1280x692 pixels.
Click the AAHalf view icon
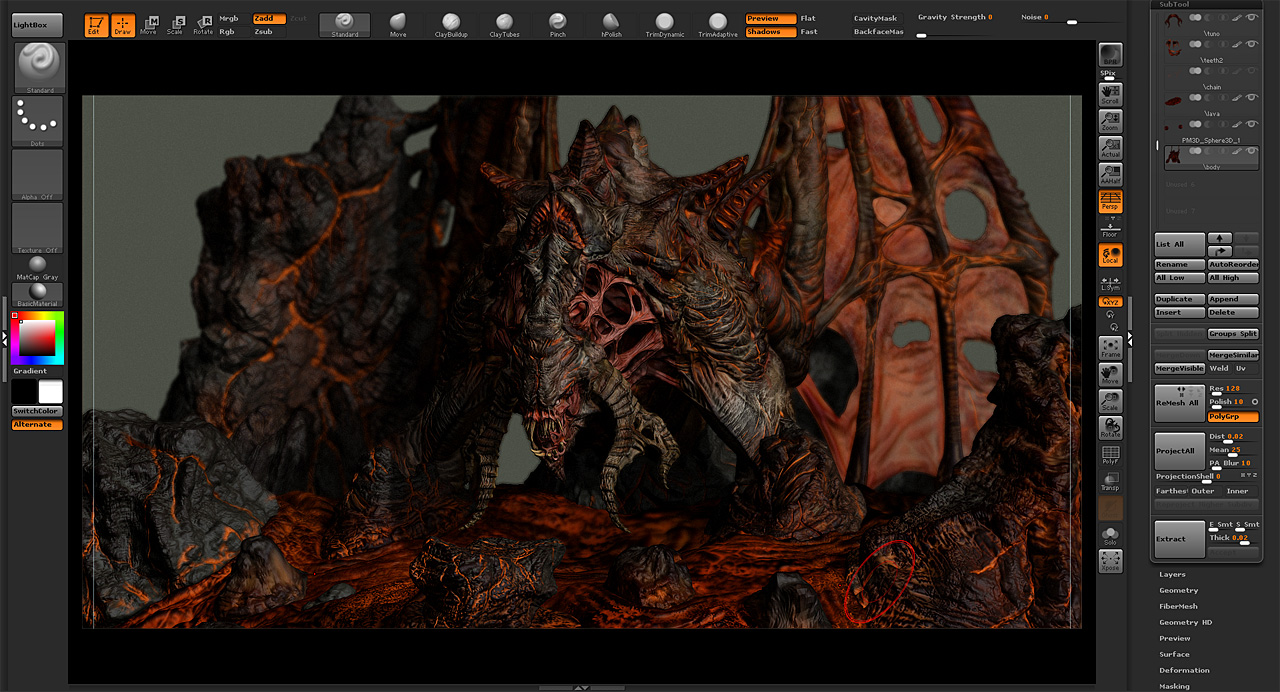pyautogui.click(x=1110, y=175)
